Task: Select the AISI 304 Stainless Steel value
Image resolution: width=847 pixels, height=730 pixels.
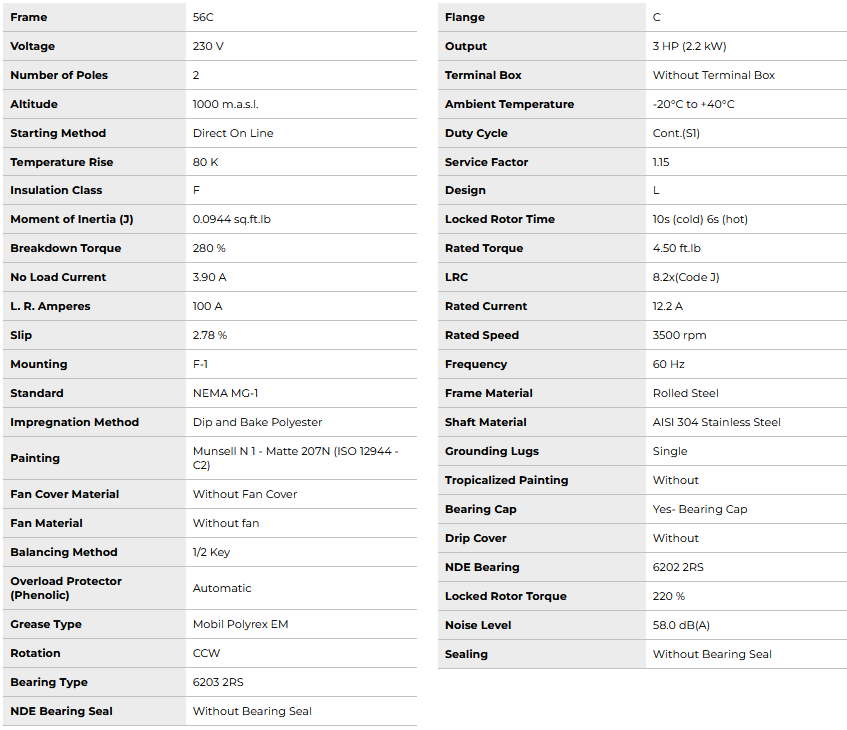Action: click(x=716, y=422)
